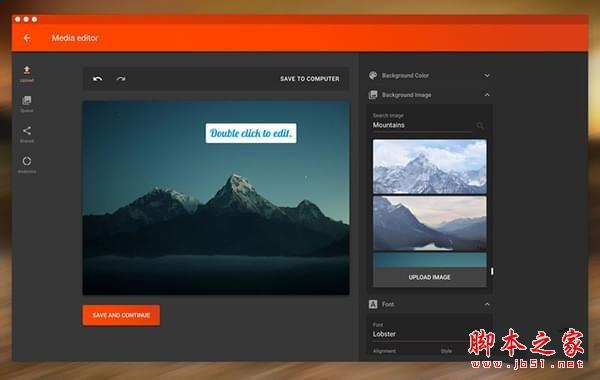
Task: Click the 'Background Color' section label
Action: [x=405, y=75]
